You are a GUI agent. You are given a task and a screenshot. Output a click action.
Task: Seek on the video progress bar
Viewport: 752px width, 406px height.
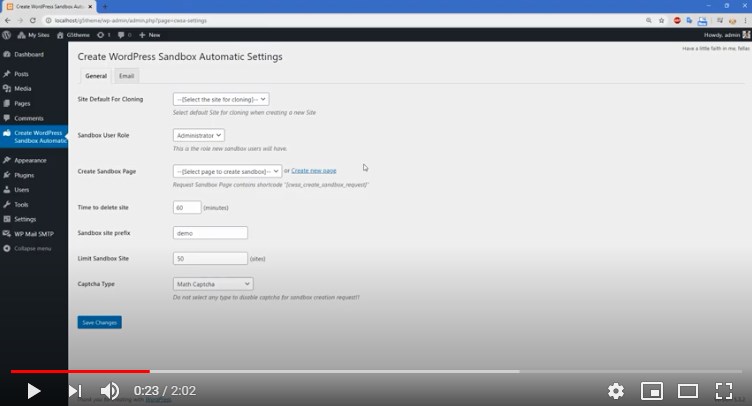376,371
